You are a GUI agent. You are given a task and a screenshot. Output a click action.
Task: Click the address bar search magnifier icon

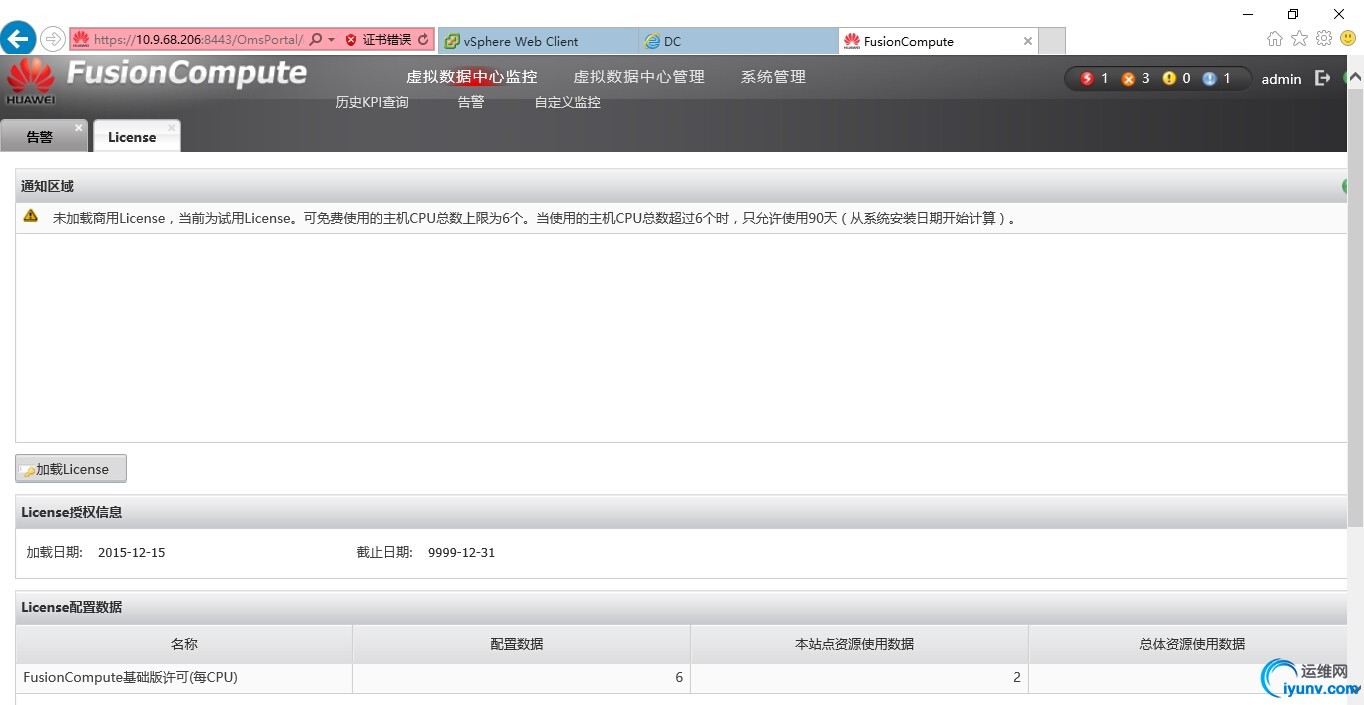pyautogui.click(x=317, y=40)
